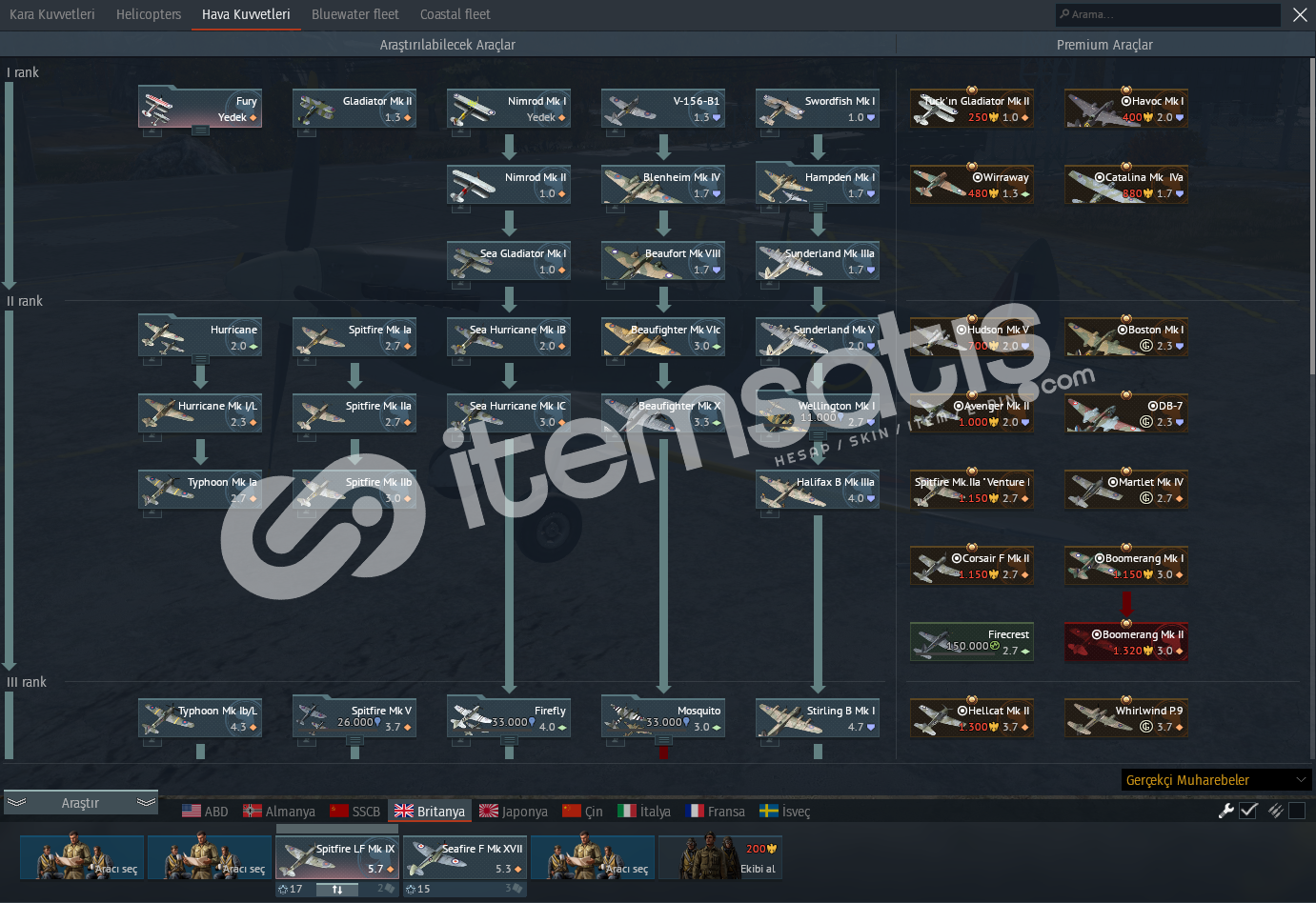This screenshot has width=1316, height=903.
Task: Close the research tree window
Action: pyautogui.click(x=1300, y=14)
